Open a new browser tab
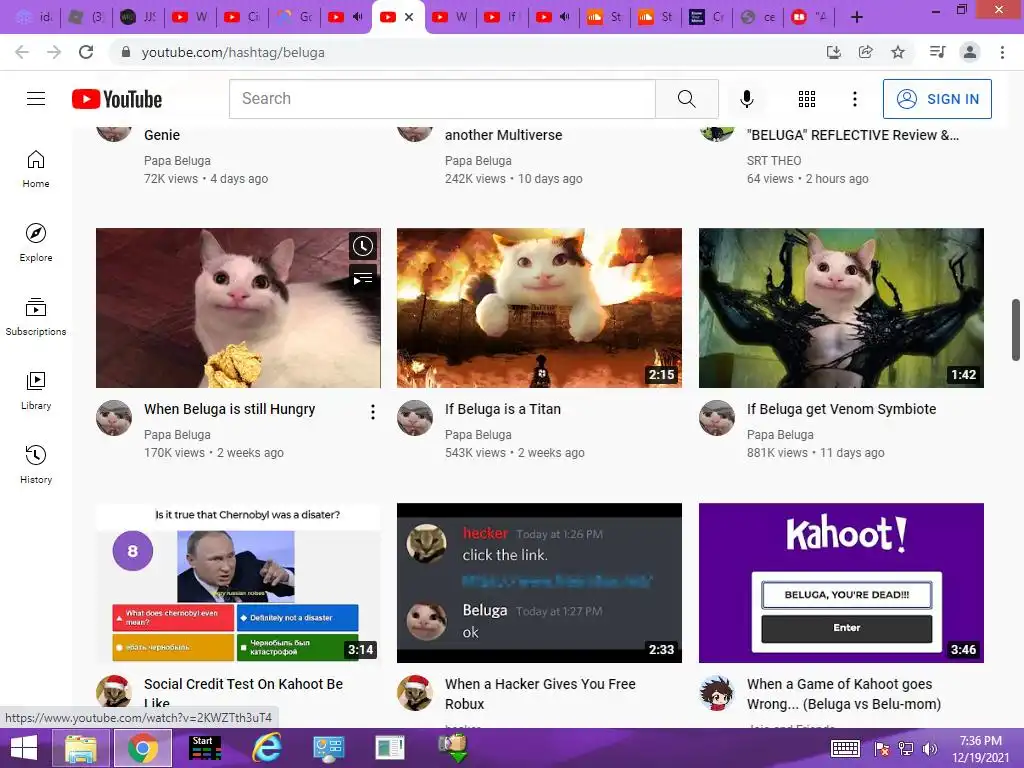The height and width of the screenshot is (768, 1024). (857, 17)
